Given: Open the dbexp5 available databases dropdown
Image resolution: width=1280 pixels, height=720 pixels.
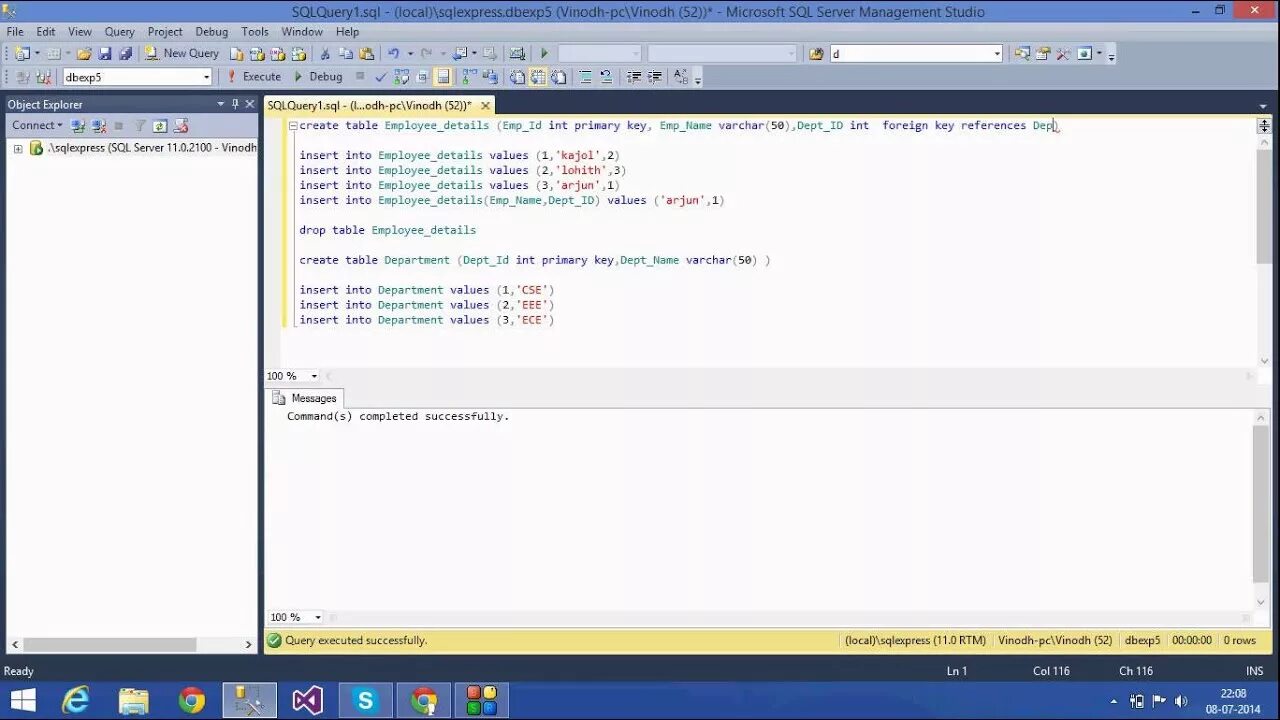Looking at the screenshot, I should point(206,77).
